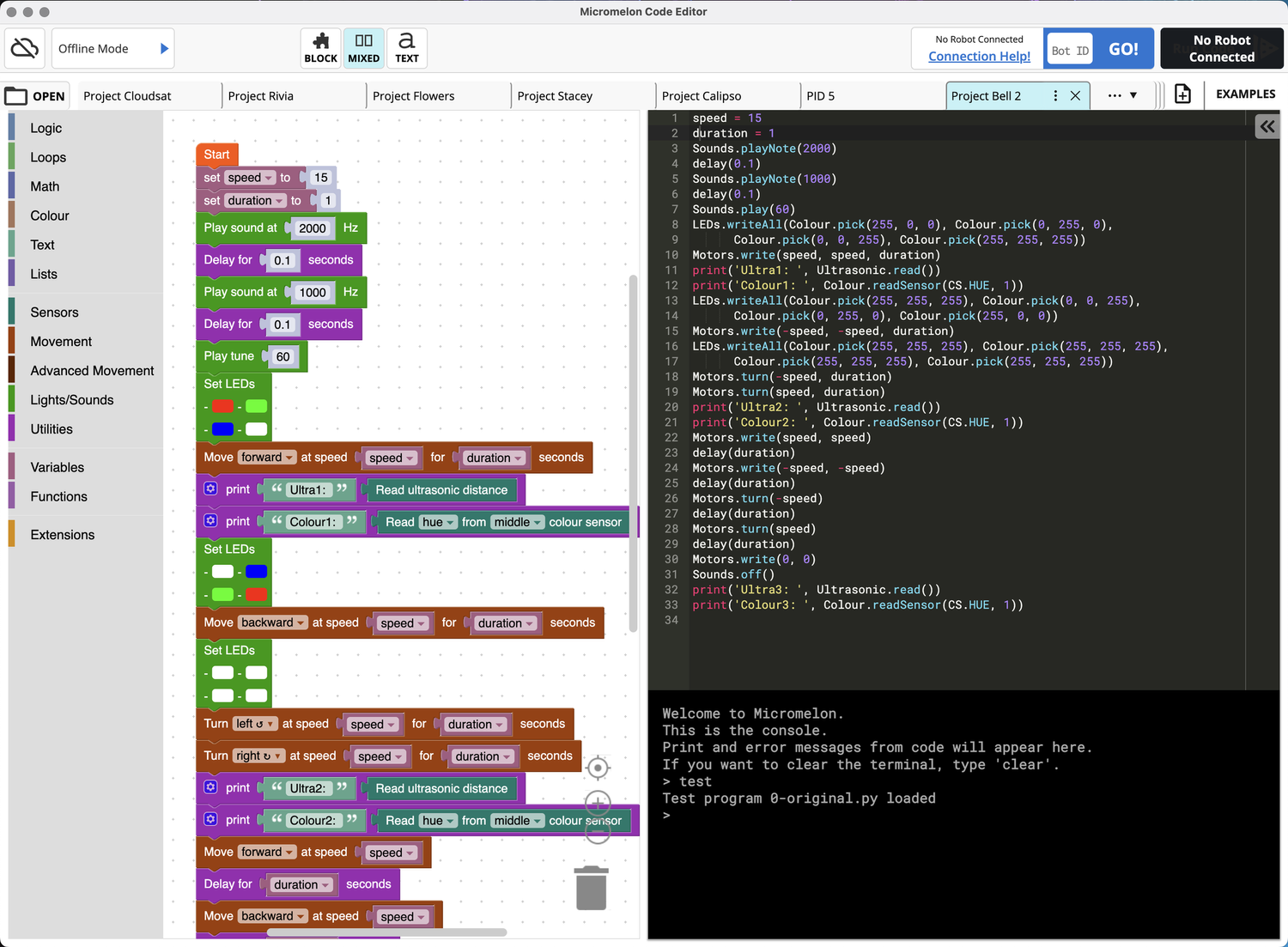Click the trash can on the block workspace
Image resolution: width=1288 pixels, height=947 pixels.
click(591, 888)
